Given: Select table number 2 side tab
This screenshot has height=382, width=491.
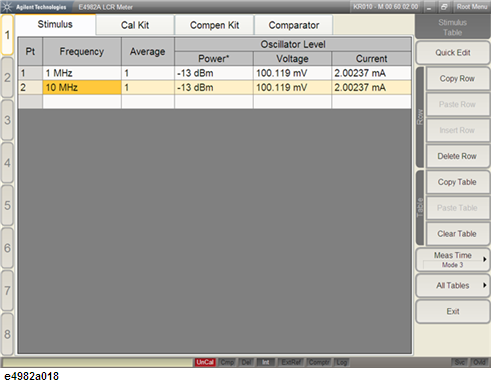Looking at the screenshot, I should pyautogui.click(x=7, y=78).
